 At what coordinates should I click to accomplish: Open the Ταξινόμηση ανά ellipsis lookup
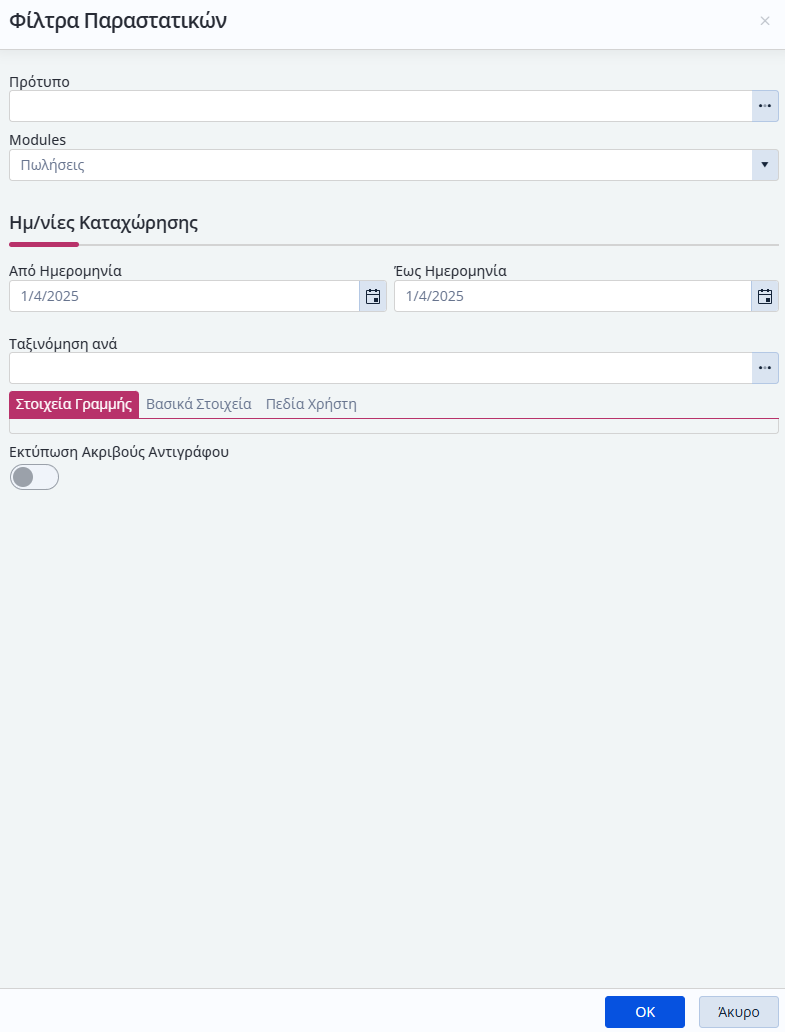pyautogui.click(x=765, y=368)
